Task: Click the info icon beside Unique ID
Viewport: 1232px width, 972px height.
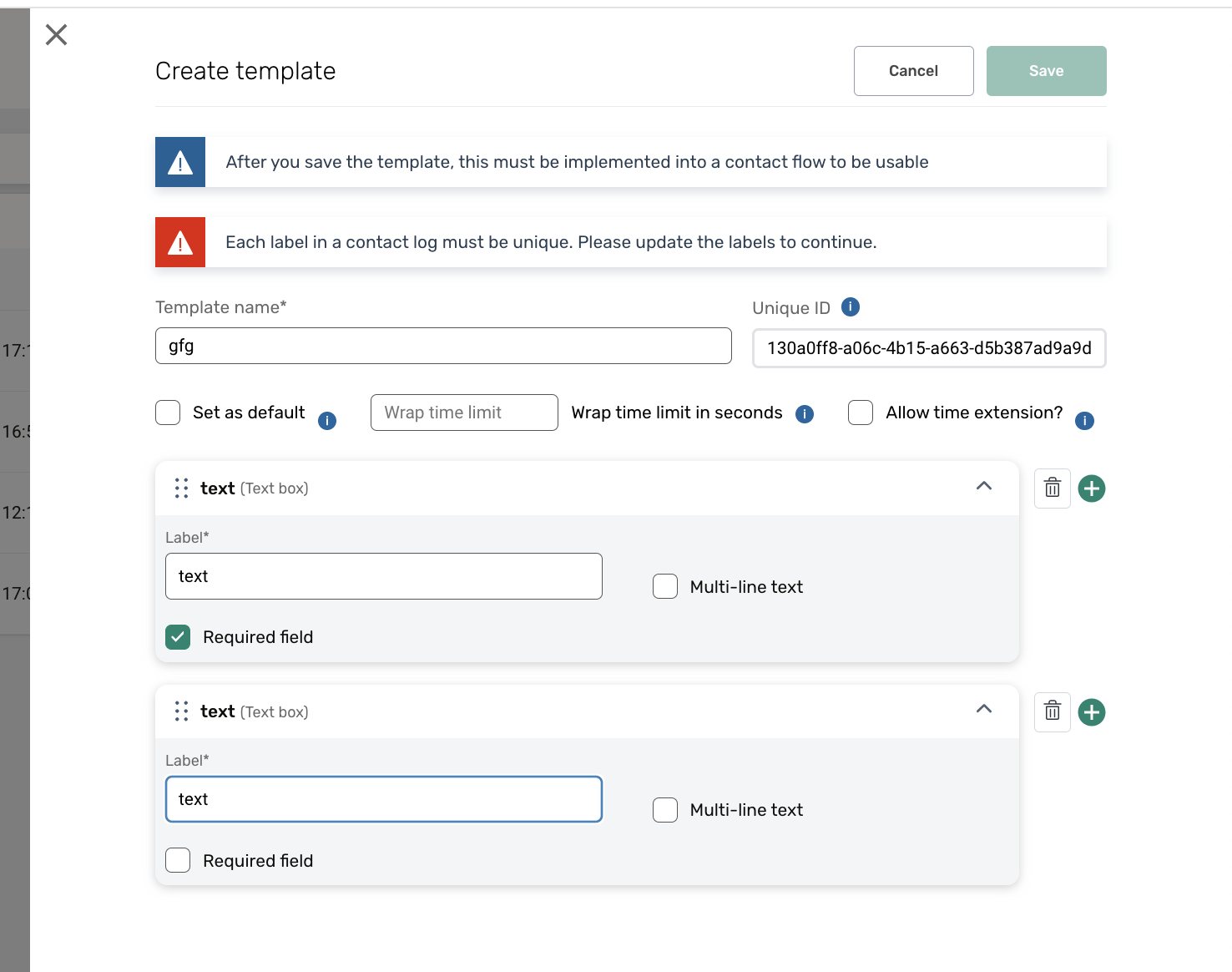Action: 850,307
